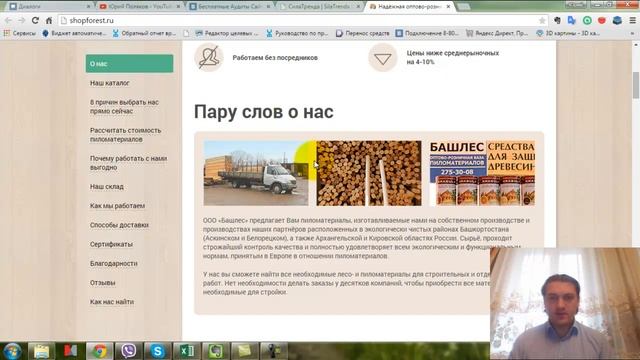640x360 pixels.
Task: Click the Google Translate extension icon
Action: 572,20
